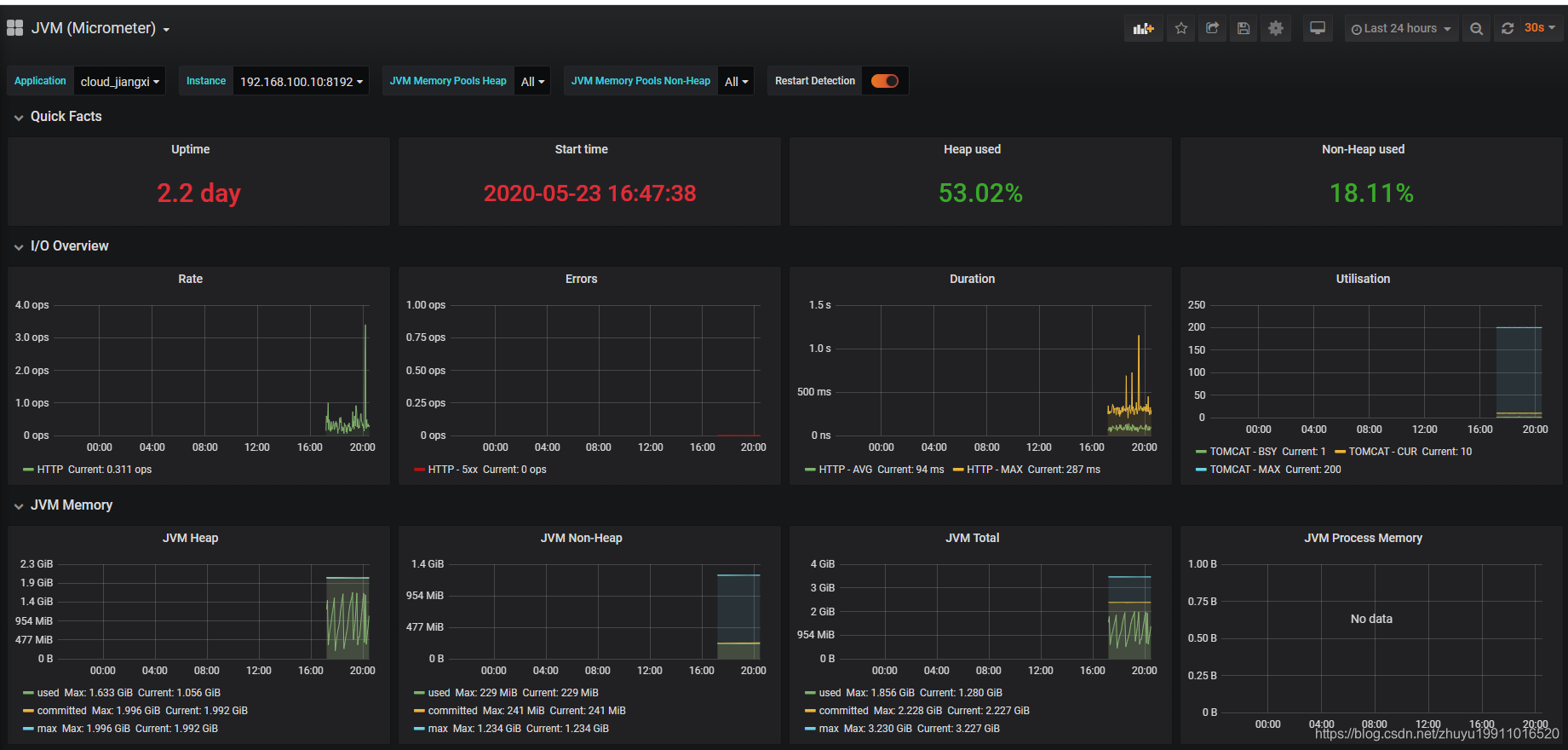The height and width of the screenshot is (750, 1568).
Task: Toggle max series in JVM Total legend
Action: click(829, 729)
